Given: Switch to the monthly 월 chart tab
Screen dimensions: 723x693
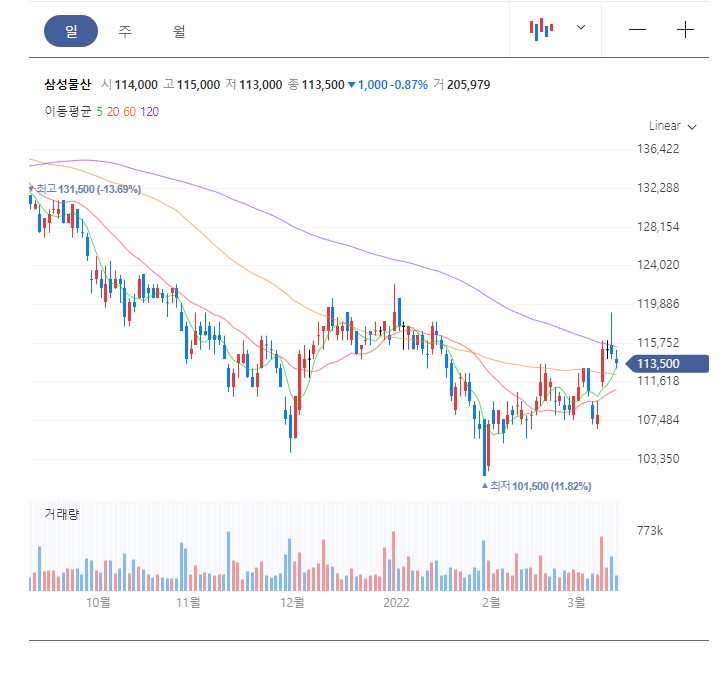Looking at the screenshot, I should coord(179,31).
